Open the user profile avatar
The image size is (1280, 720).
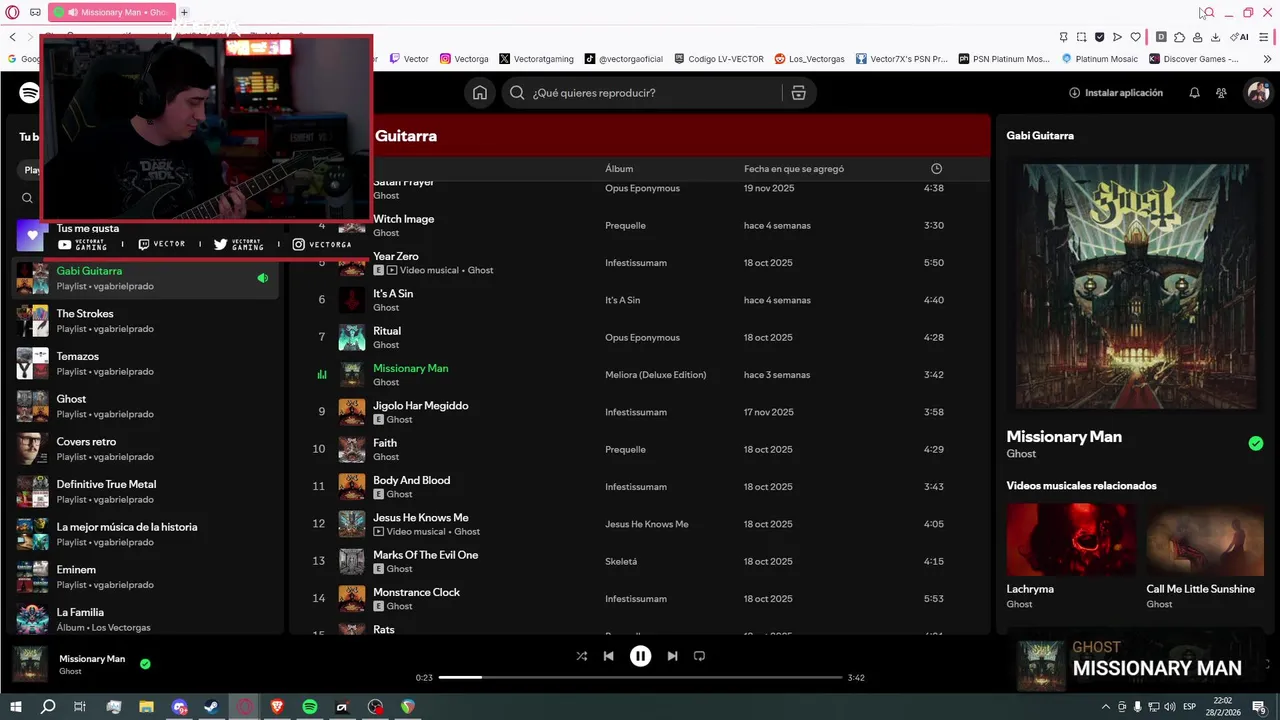1257,93
